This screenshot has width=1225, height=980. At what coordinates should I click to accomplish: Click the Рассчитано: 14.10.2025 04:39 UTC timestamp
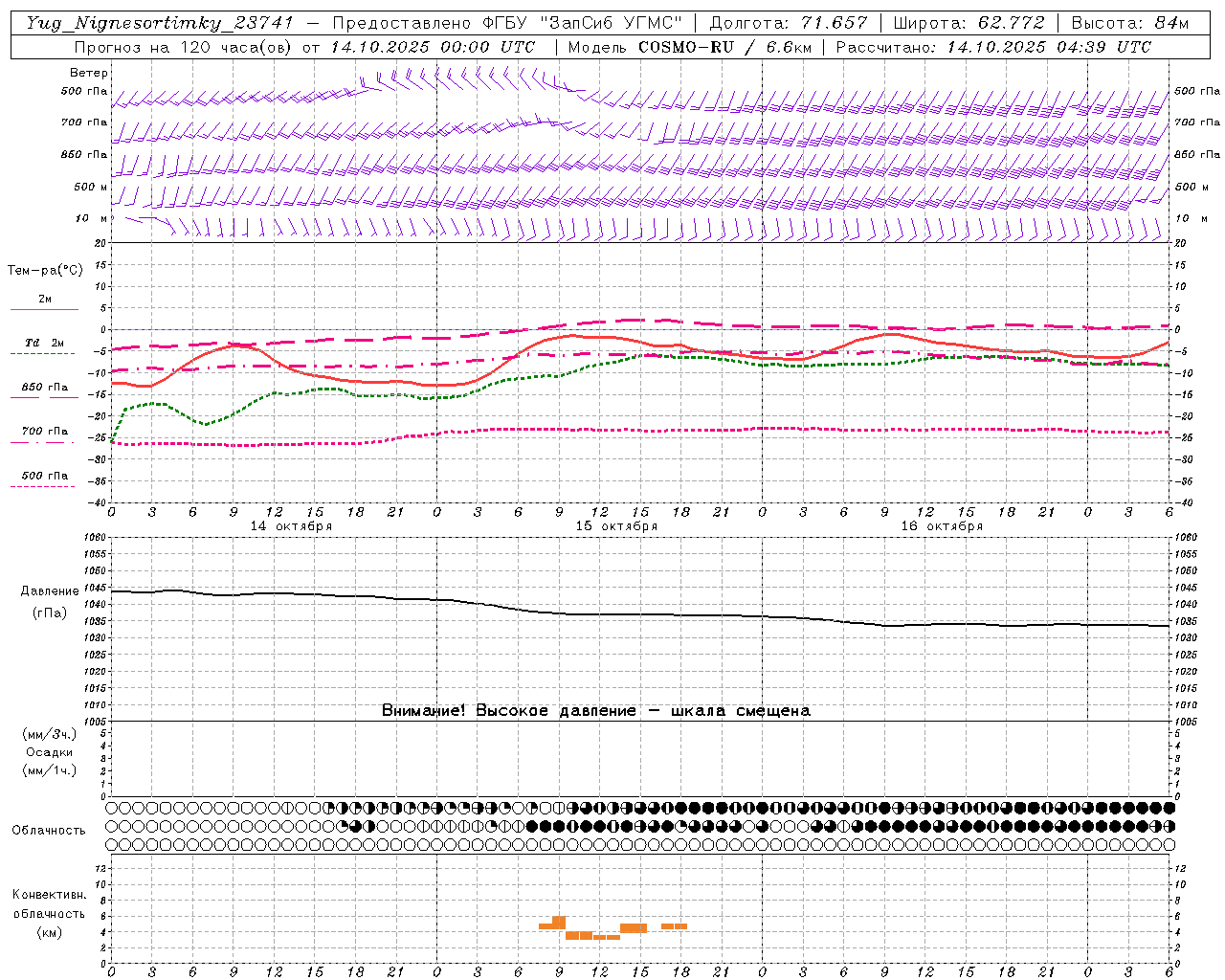click(x=993, y=47)
